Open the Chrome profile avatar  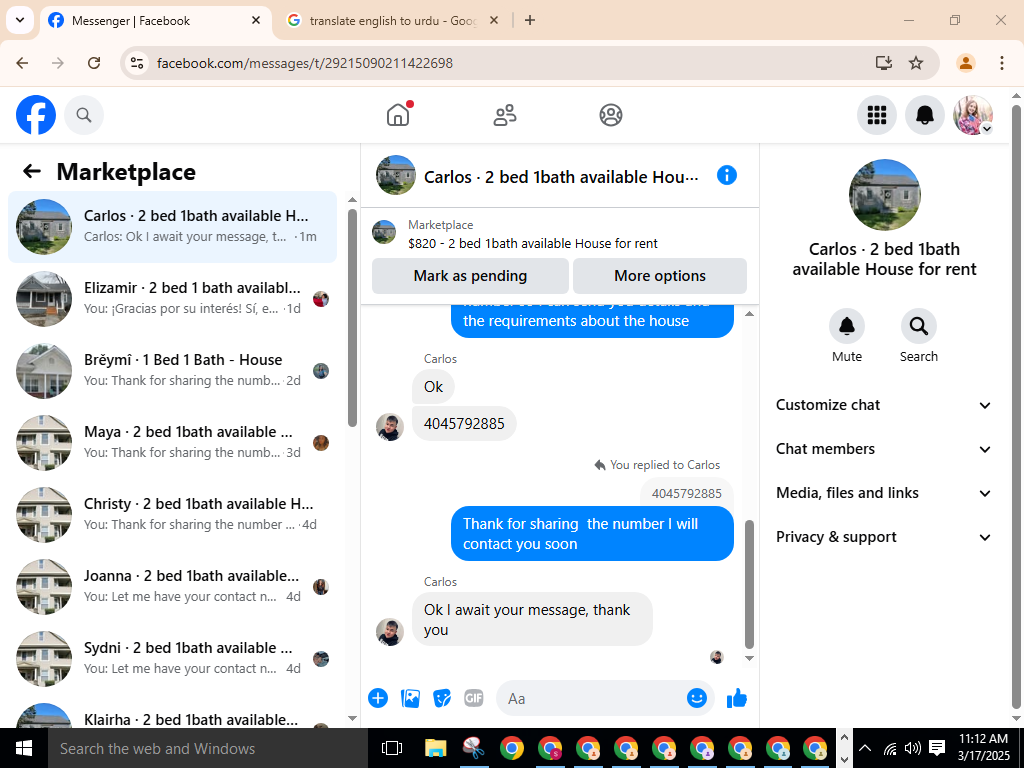[x=965, y=63]
